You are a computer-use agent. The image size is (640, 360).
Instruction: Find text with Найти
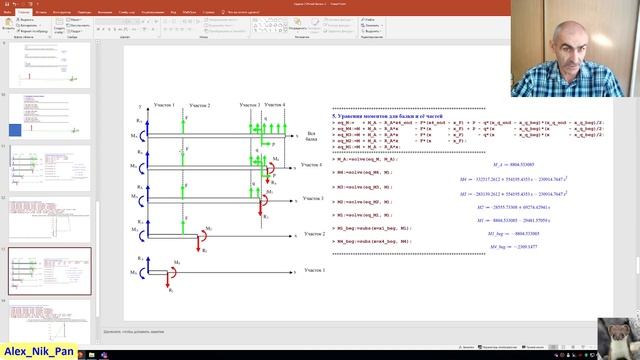[368, 20]
